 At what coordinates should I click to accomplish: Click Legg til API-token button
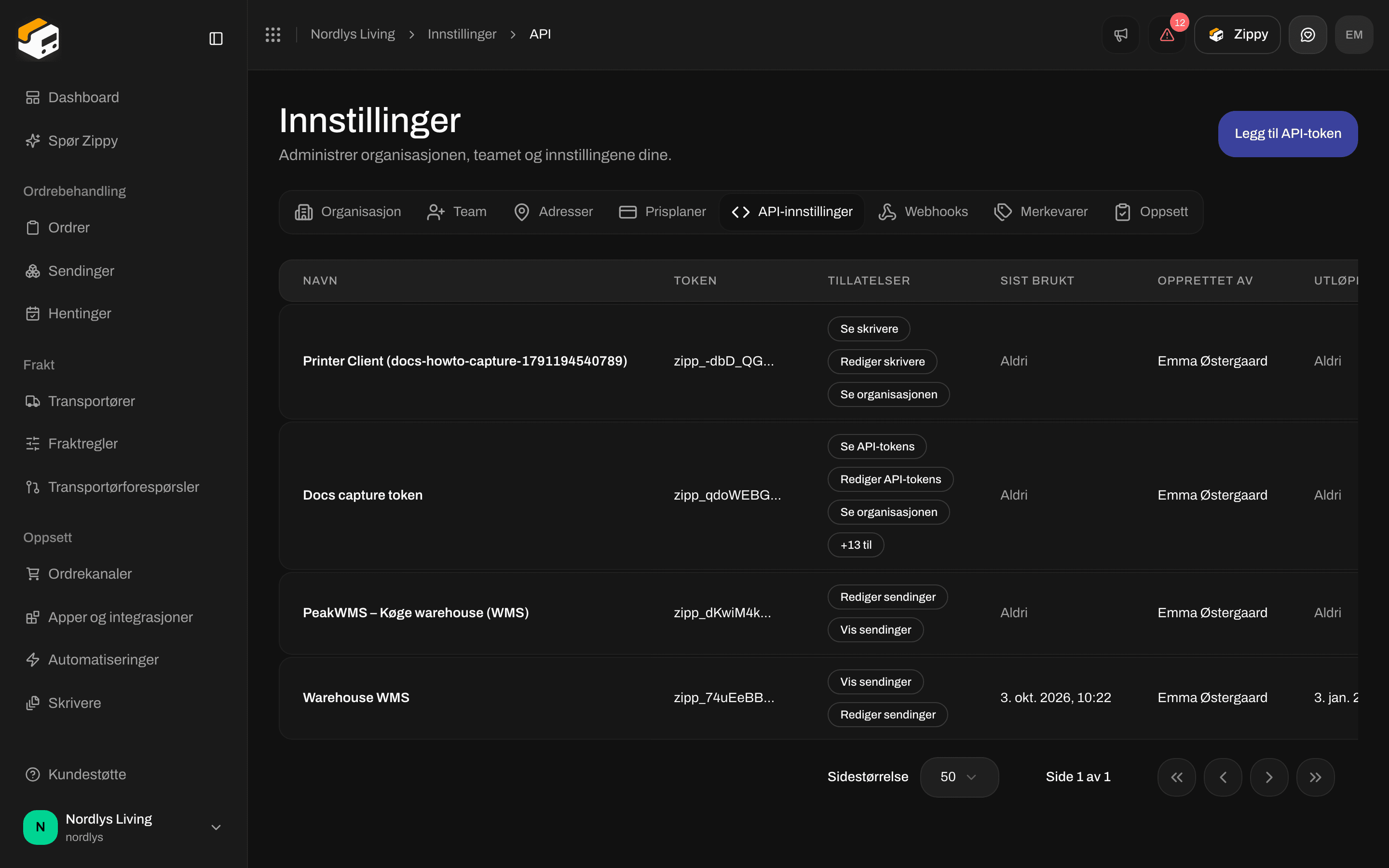(1288, 134)
